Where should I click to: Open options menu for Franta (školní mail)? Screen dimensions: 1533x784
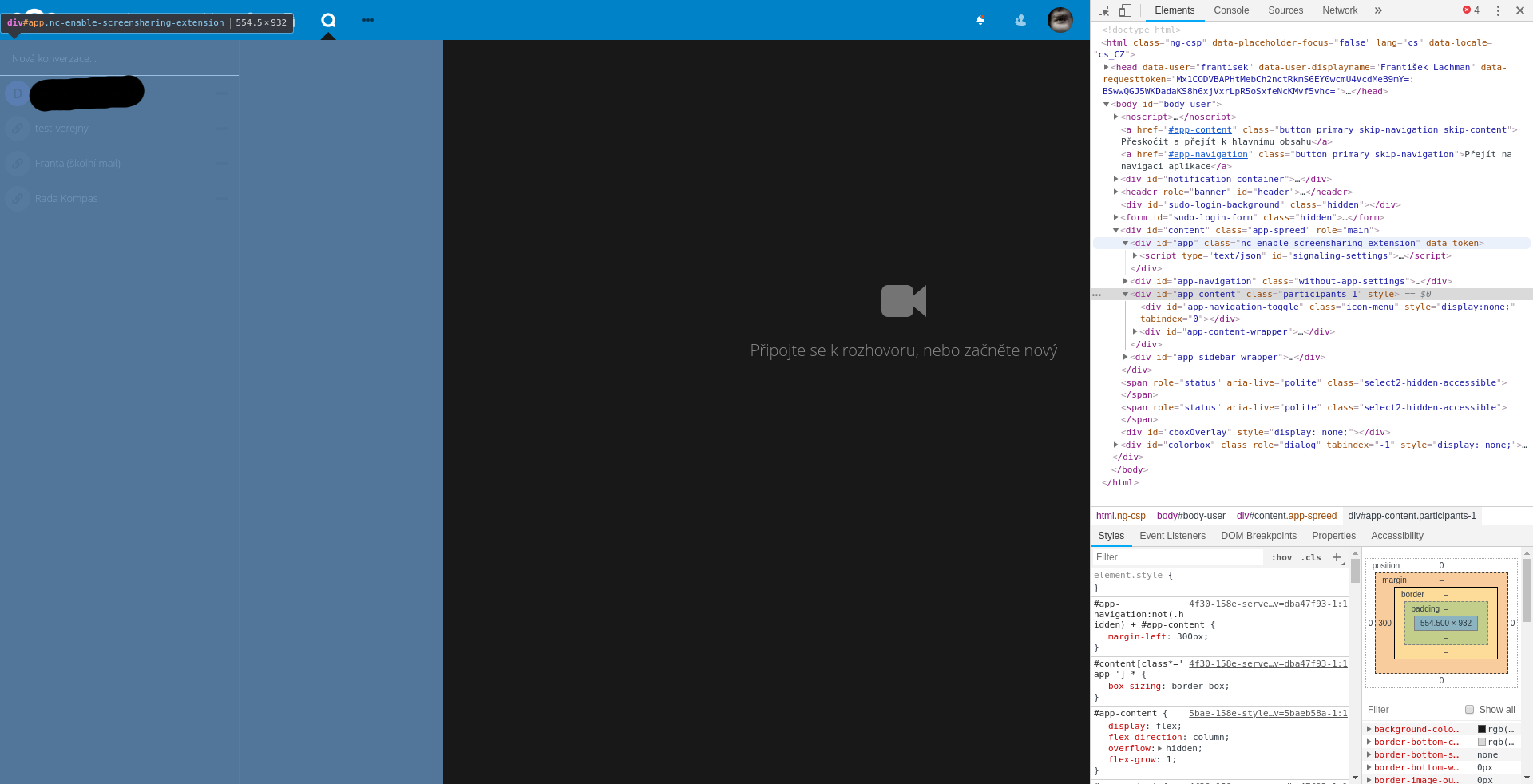(x=223, y=164)
